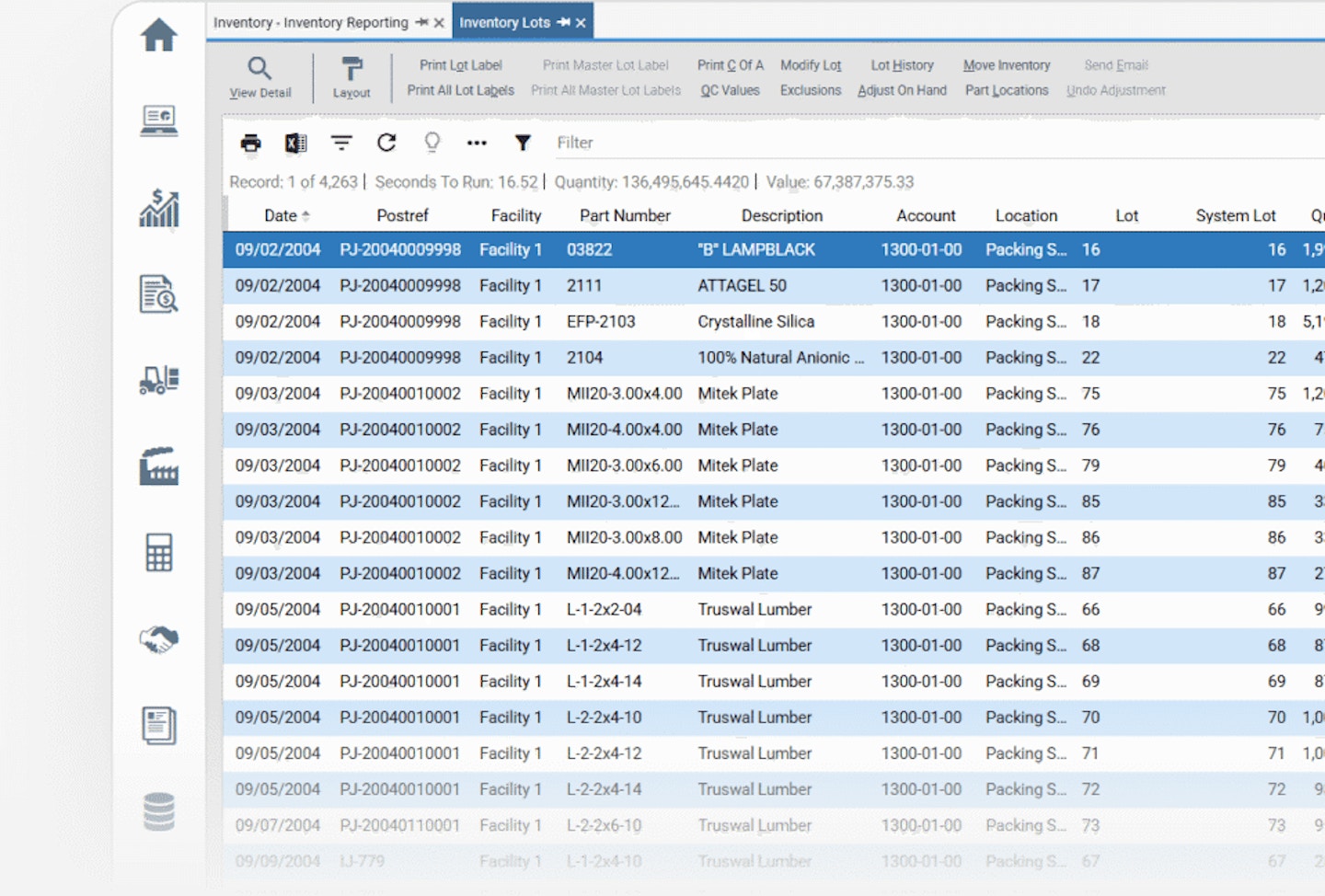Open the factory production sidebar icon
This screenshot has width=1325, height=896.
pos(158,466)
